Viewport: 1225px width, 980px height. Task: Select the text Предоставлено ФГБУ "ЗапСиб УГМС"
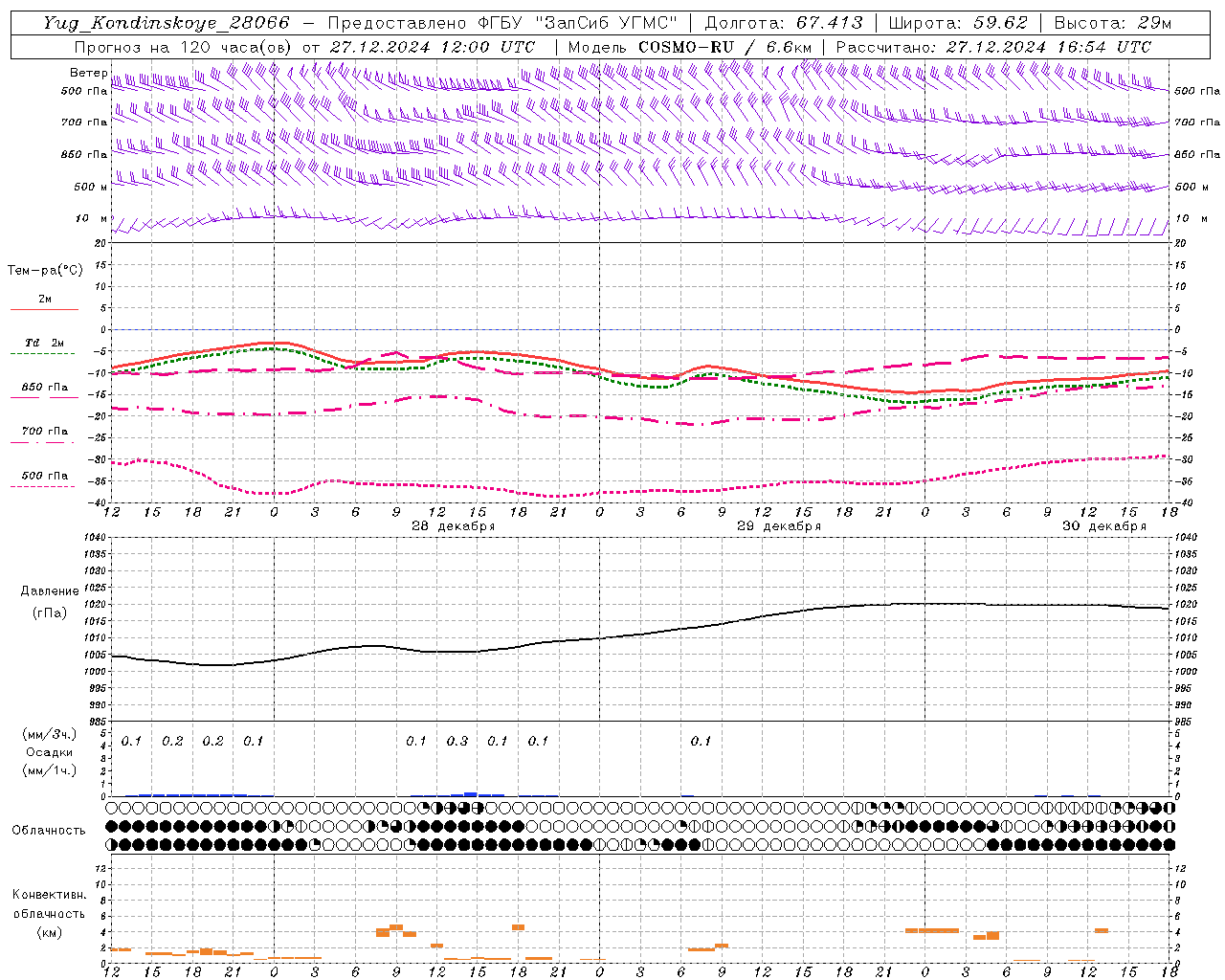[502, 23]
